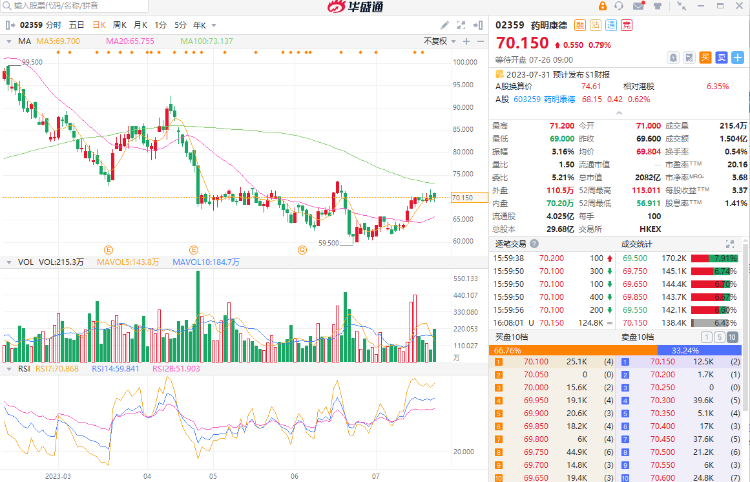Open the notes icon beside alert bell
This screenshot has height=482, width=750.
689,58
